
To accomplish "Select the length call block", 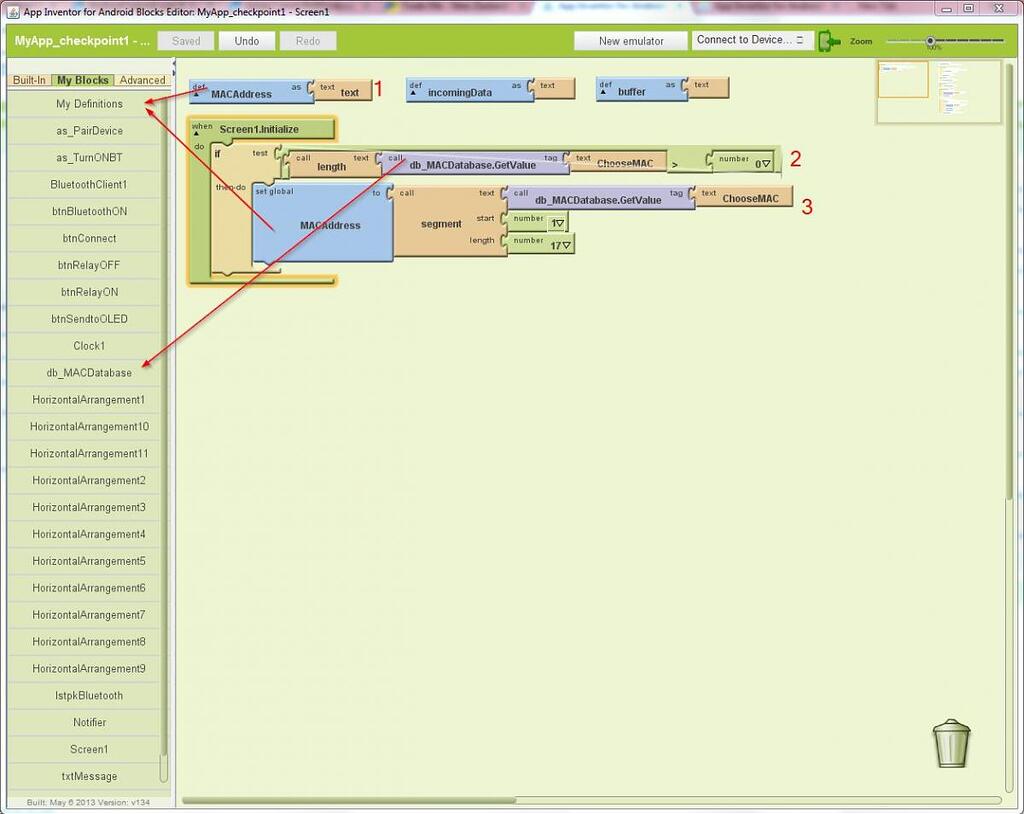I will 331,166.
